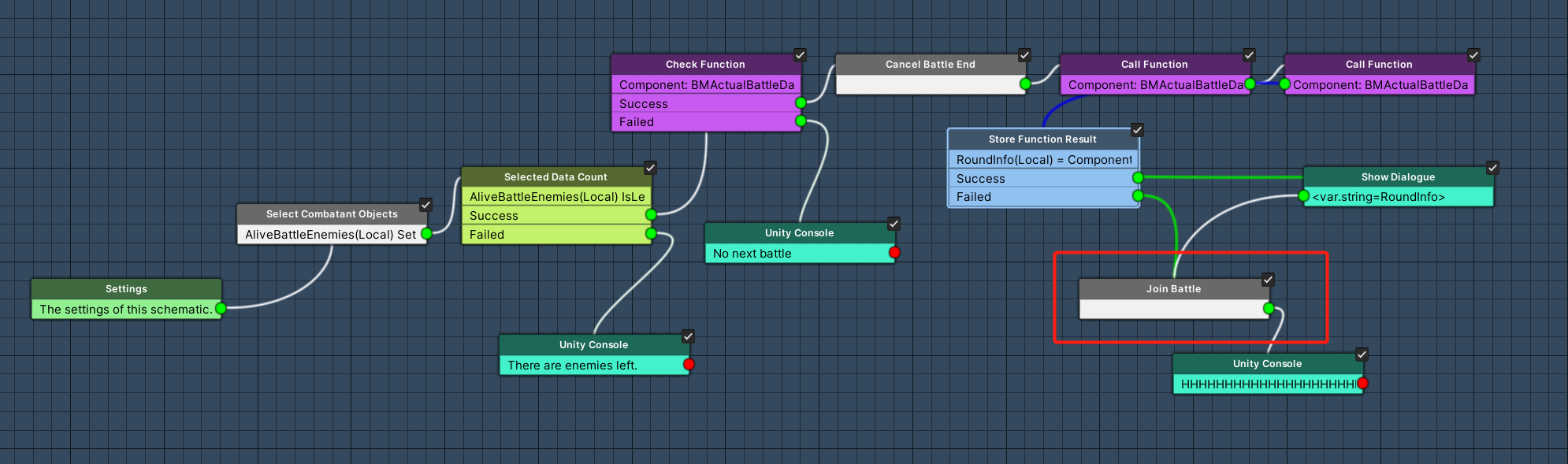The width and height of the screenshot is (1568, 464).
Task: Click 'AliveBattleEnemies(Local) IsLe' row
Action: click(x=556, y=197)
